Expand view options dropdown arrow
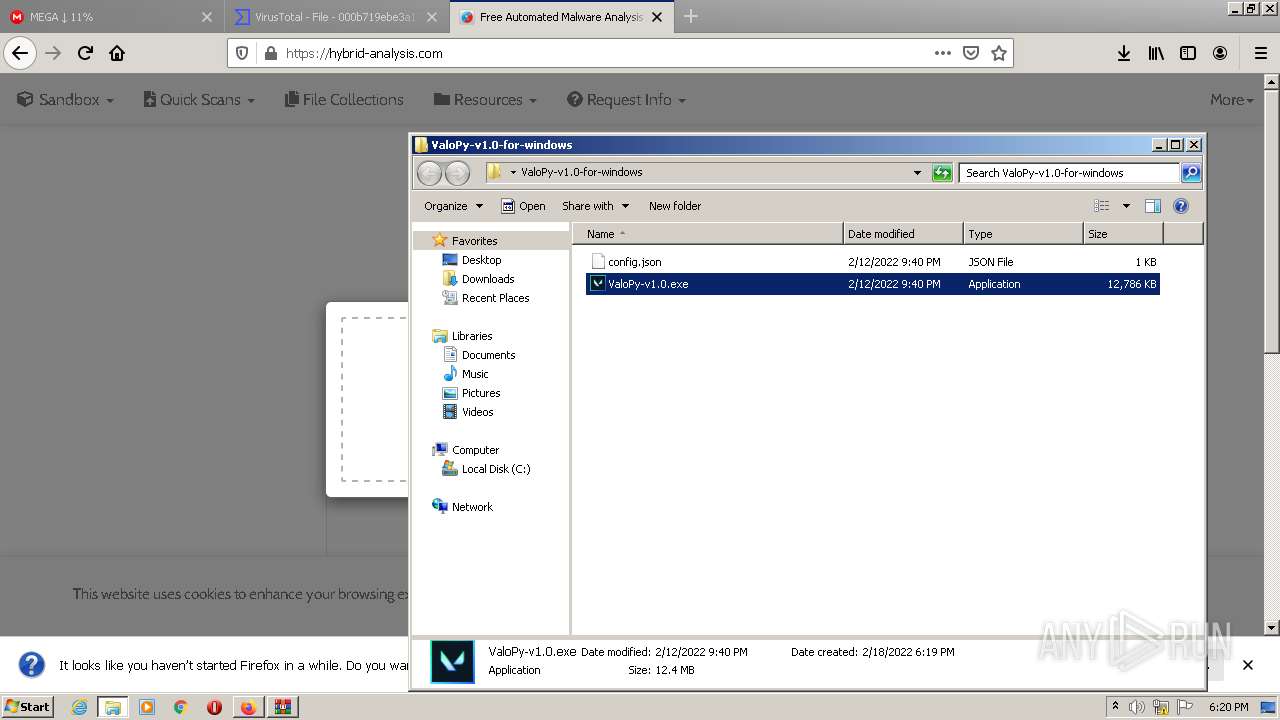The height and width of the screenshot is (720, 1280). [x=1126, y=206]
